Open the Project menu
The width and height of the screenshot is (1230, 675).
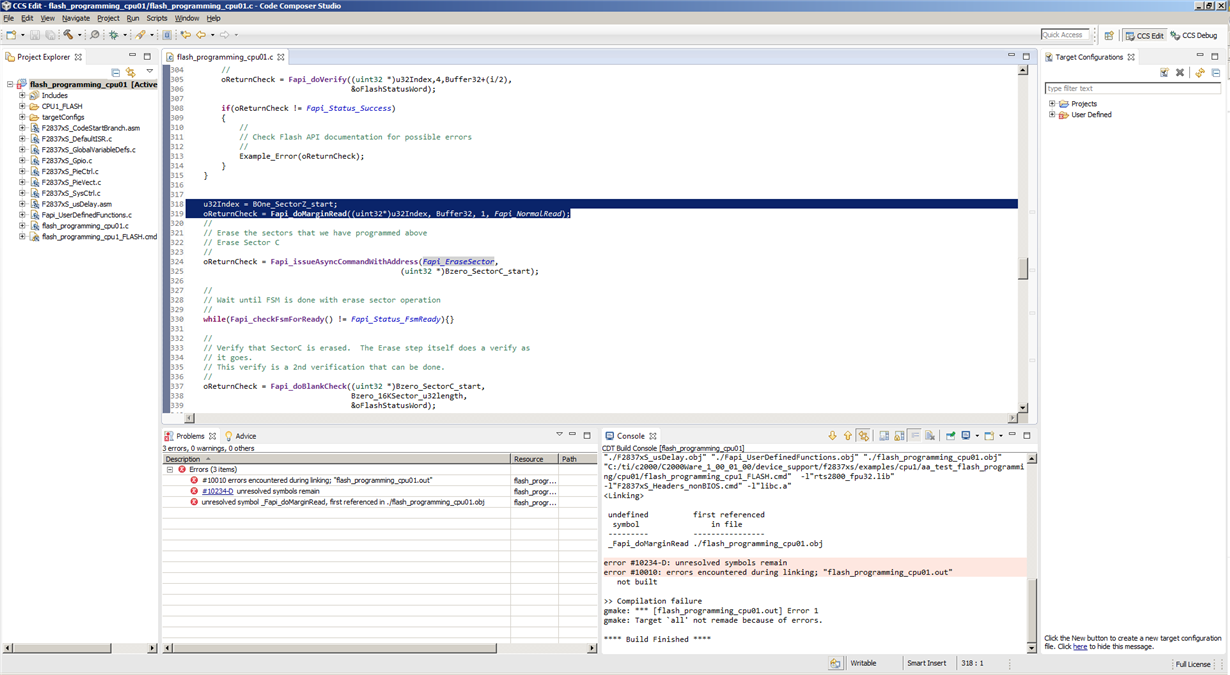click(108, 18)
